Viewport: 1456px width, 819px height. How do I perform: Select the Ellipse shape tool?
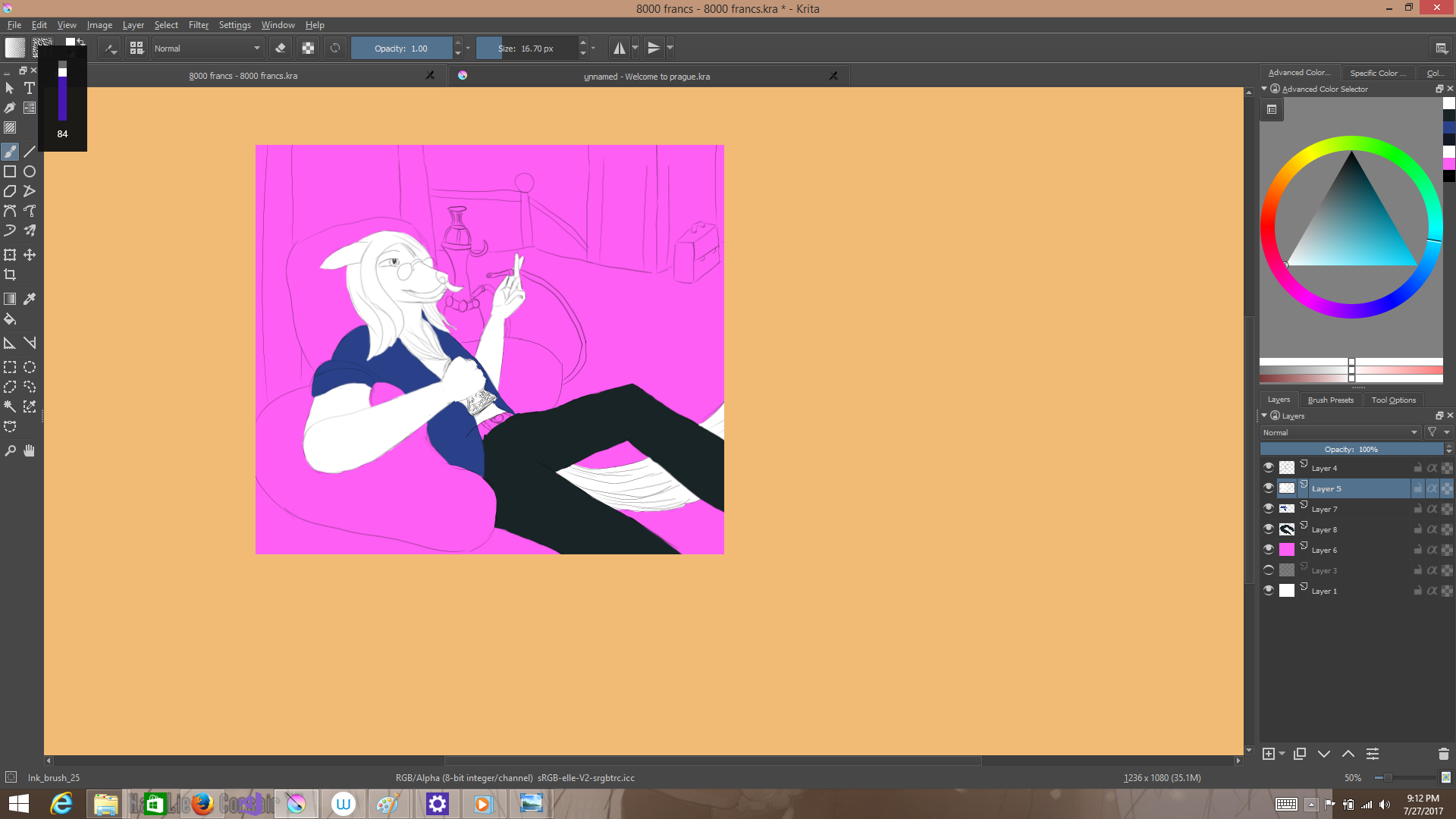tap(30, 171)
